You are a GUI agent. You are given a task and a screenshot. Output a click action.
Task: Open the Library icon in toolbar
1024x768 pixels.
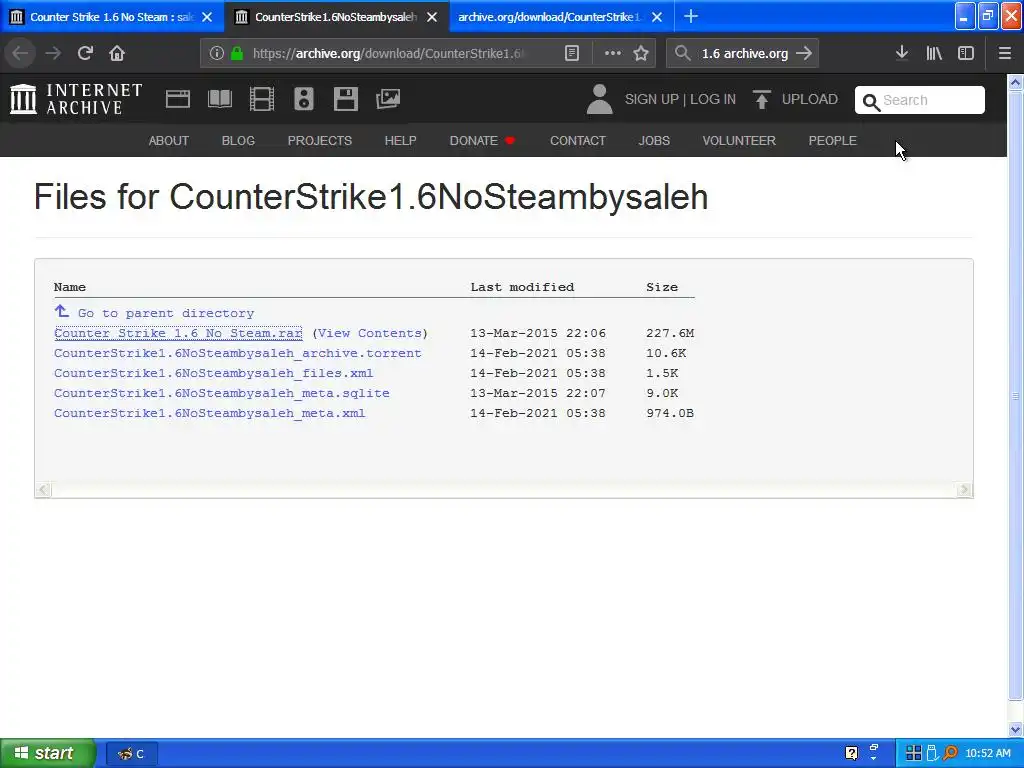(x=934, y=54)
